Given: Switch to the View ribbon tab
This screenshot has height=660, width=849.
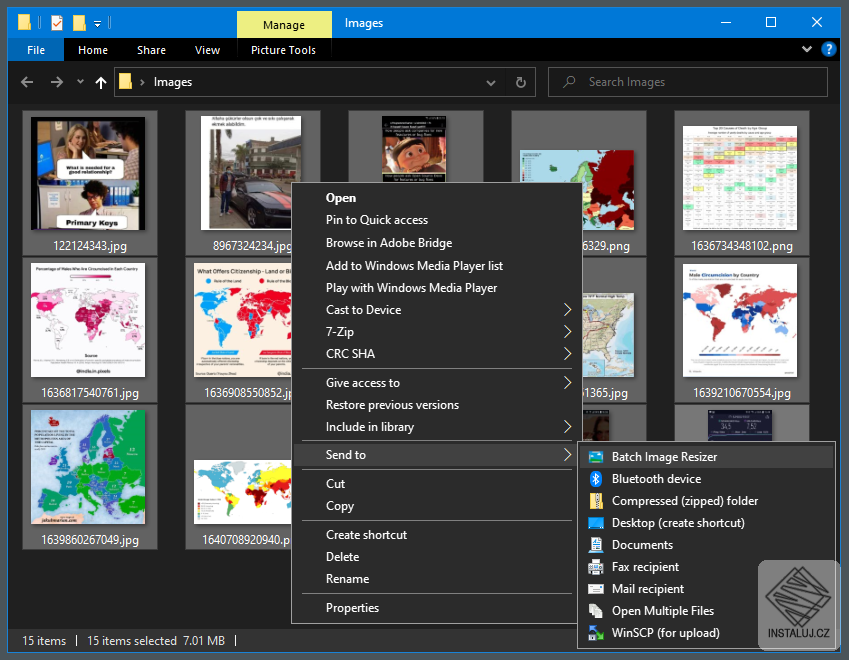Looking at the screenshot, I should (x=207, y=50).
